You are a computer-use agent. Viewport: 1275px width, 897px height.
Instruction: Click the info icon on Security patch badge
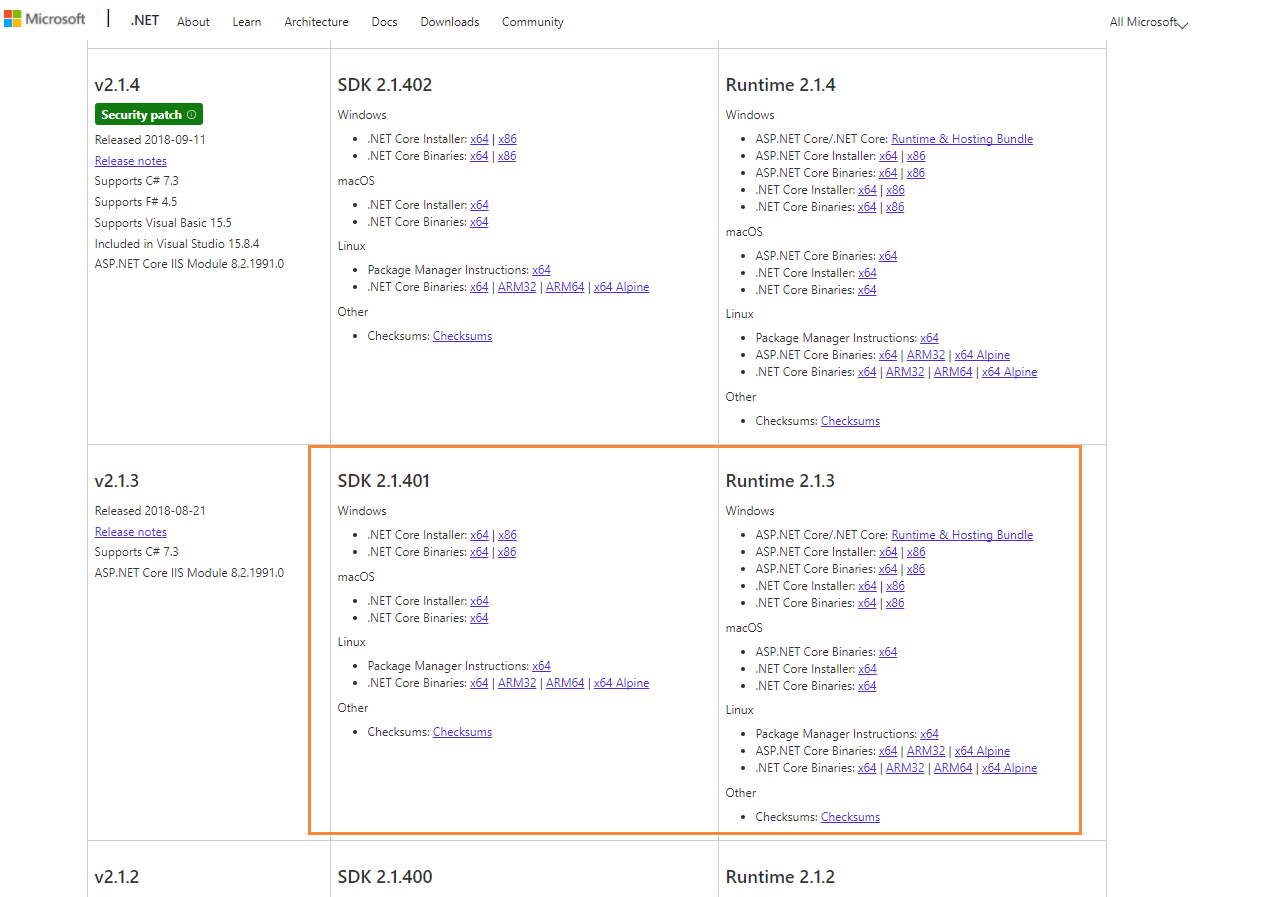191,115
